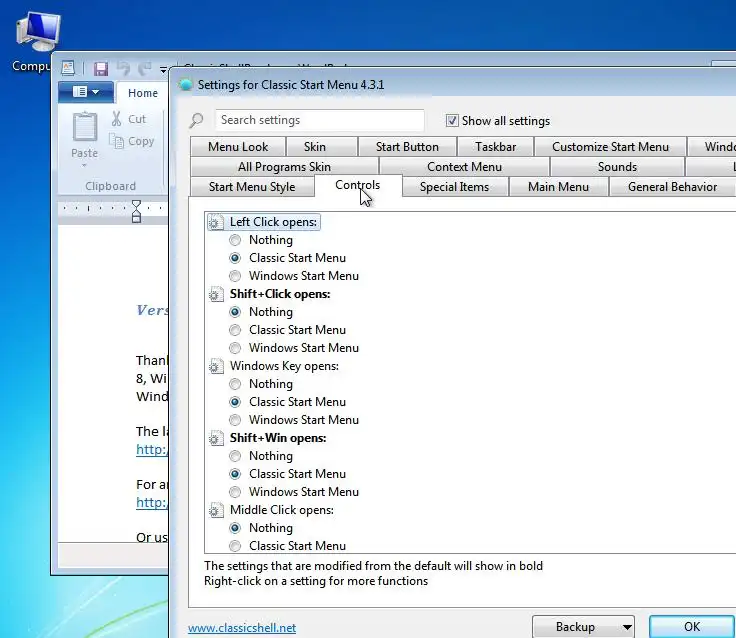Screen dimensions: 736x638
Task: Open Customize Quick Access Toolbar dropdown in WordPad
Action: (163, 69)
